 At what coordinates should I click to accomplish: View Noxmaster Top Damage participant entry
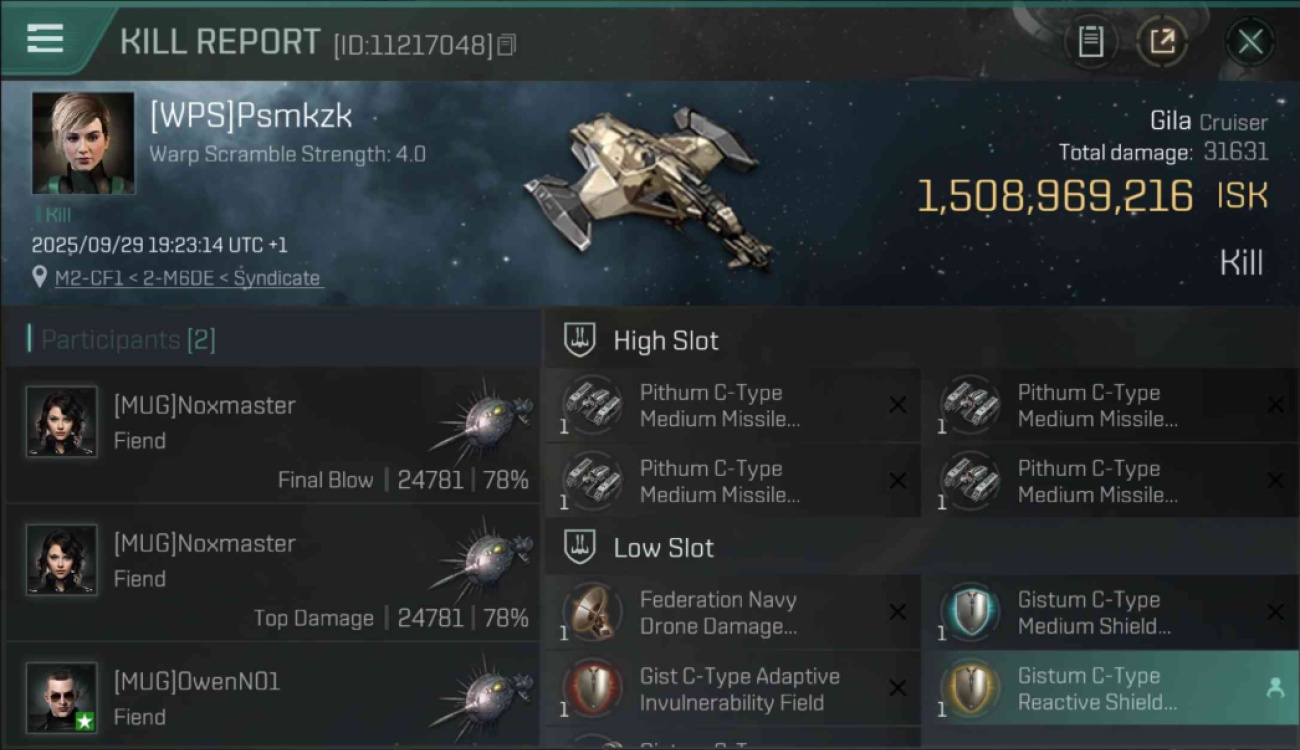(x=273, y=572)
